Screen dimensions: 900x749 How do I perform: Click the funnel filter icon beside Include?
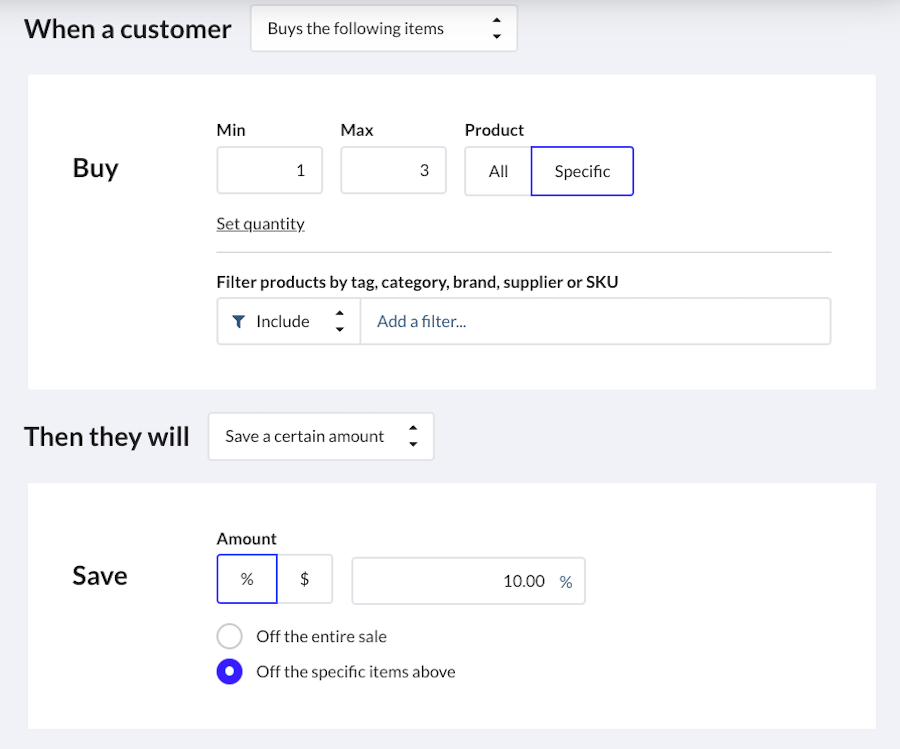[238, 322]
